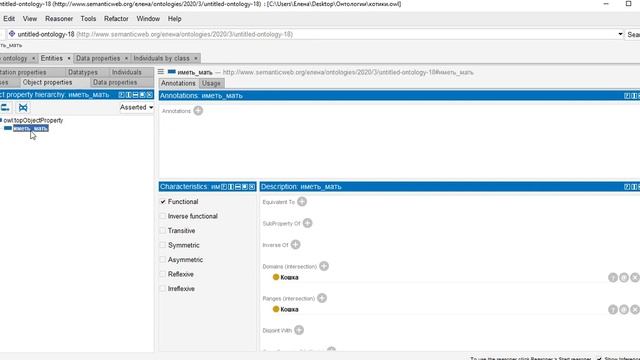Expand the ontology selector dropdown arrow

620,34
